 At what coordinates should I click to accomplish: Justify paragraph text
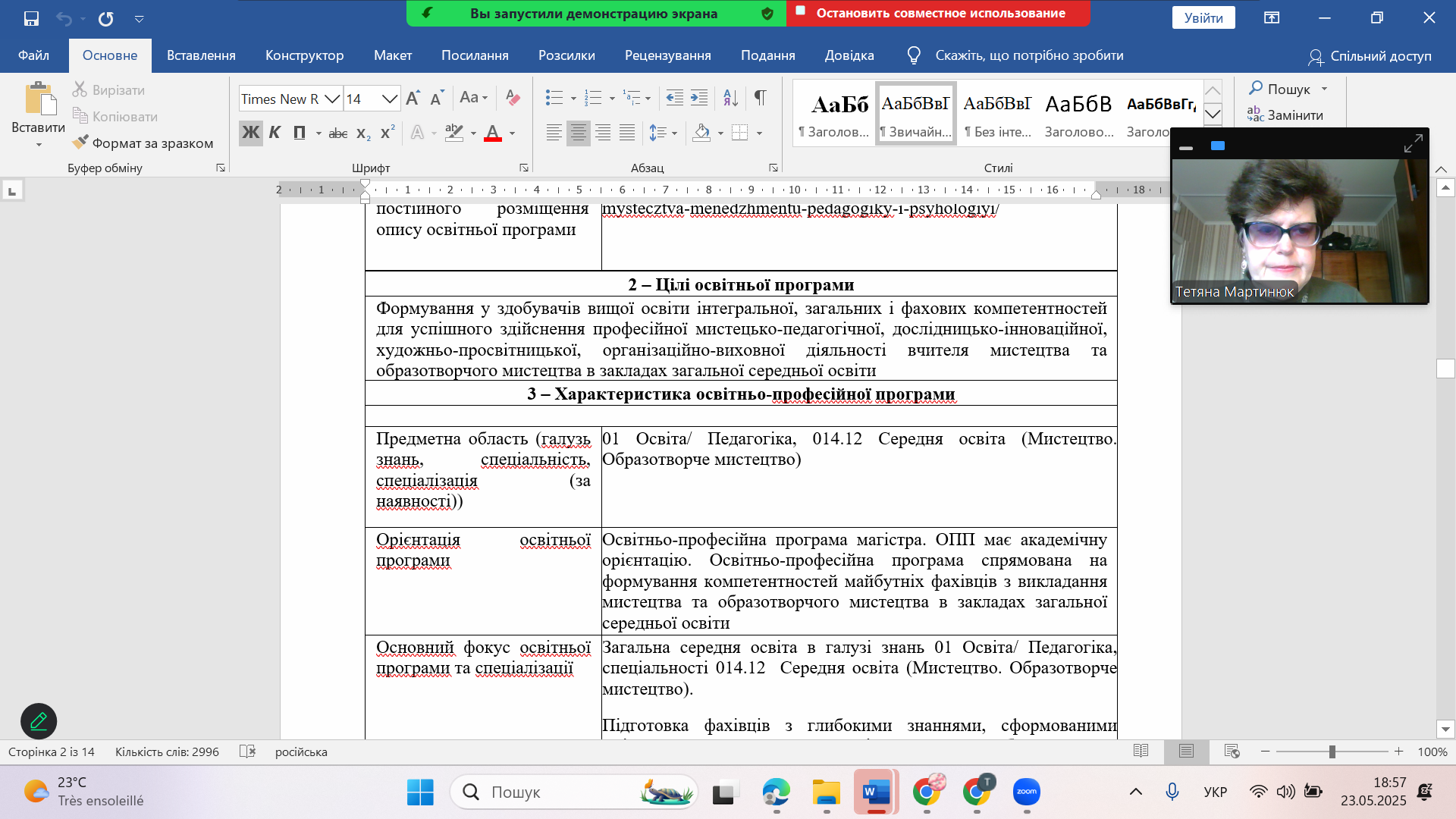point(627,133)
